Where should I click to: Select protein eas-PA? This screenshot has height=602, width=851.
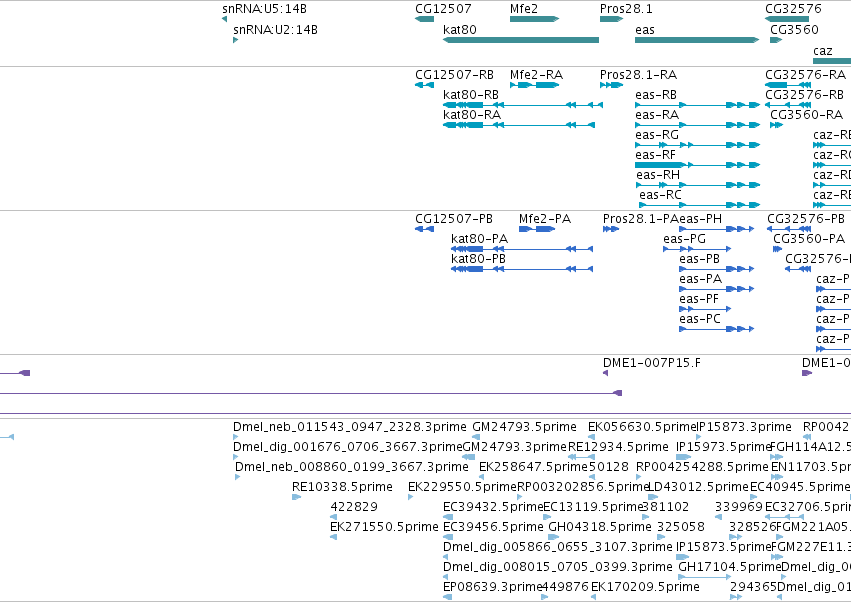point(716,289)
